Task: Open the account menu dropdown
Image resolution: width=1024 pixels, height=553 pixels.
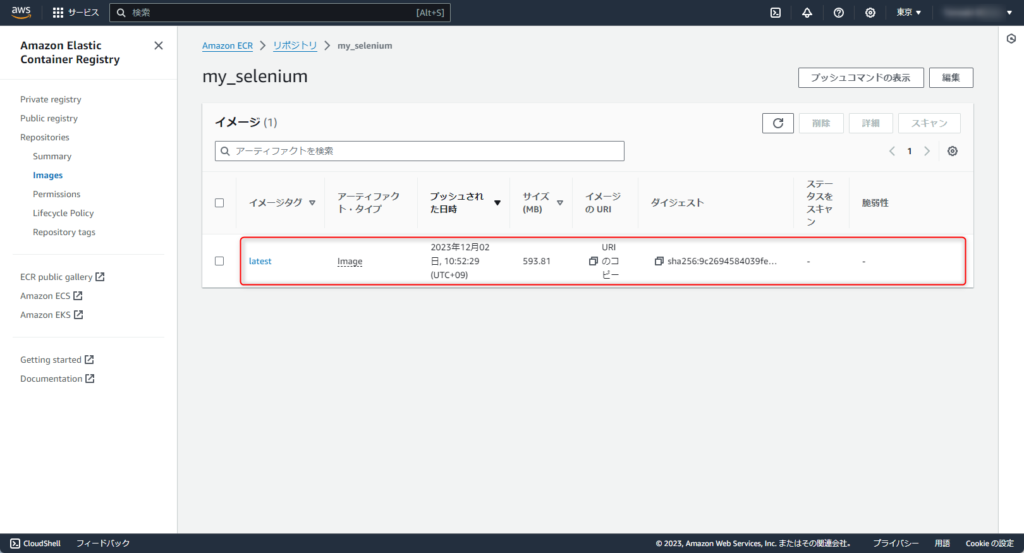Action: (978, 12)
